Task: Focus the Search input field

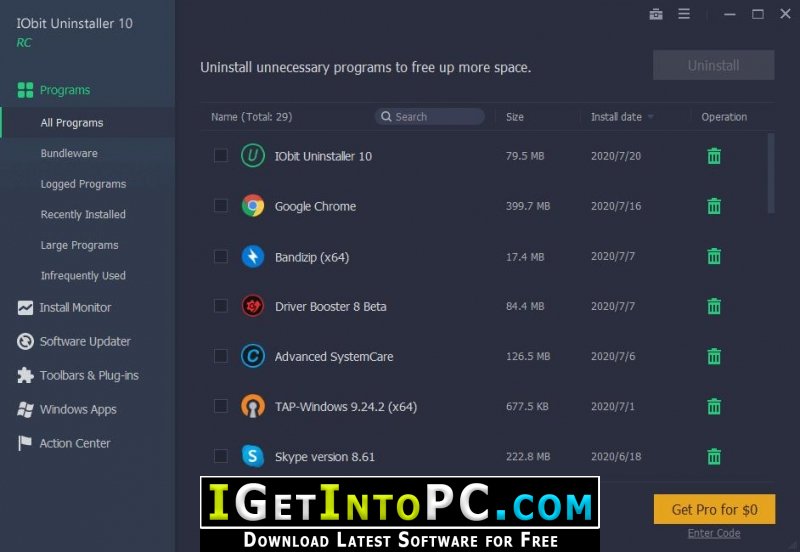Action: point(430,116)
